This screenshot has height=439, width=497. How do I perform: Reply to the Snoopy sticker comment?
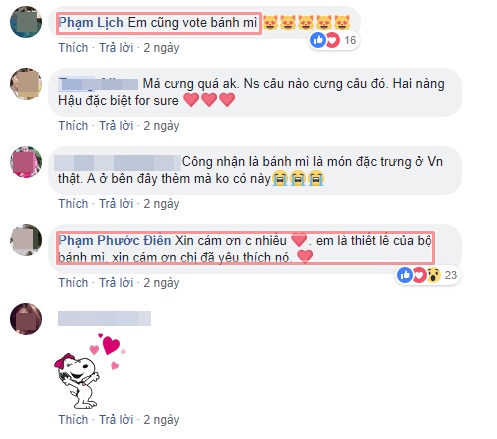[116, 420]
